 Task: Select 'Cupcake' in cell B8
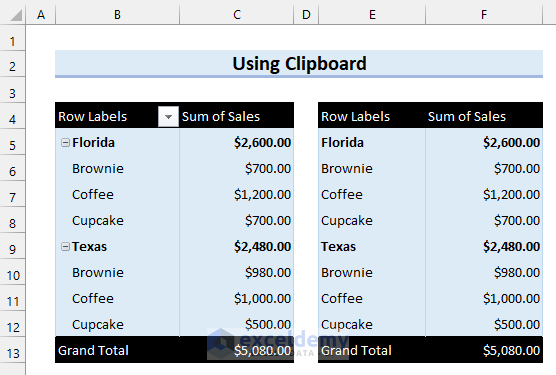pyautogui.click(x=117, y=220)
